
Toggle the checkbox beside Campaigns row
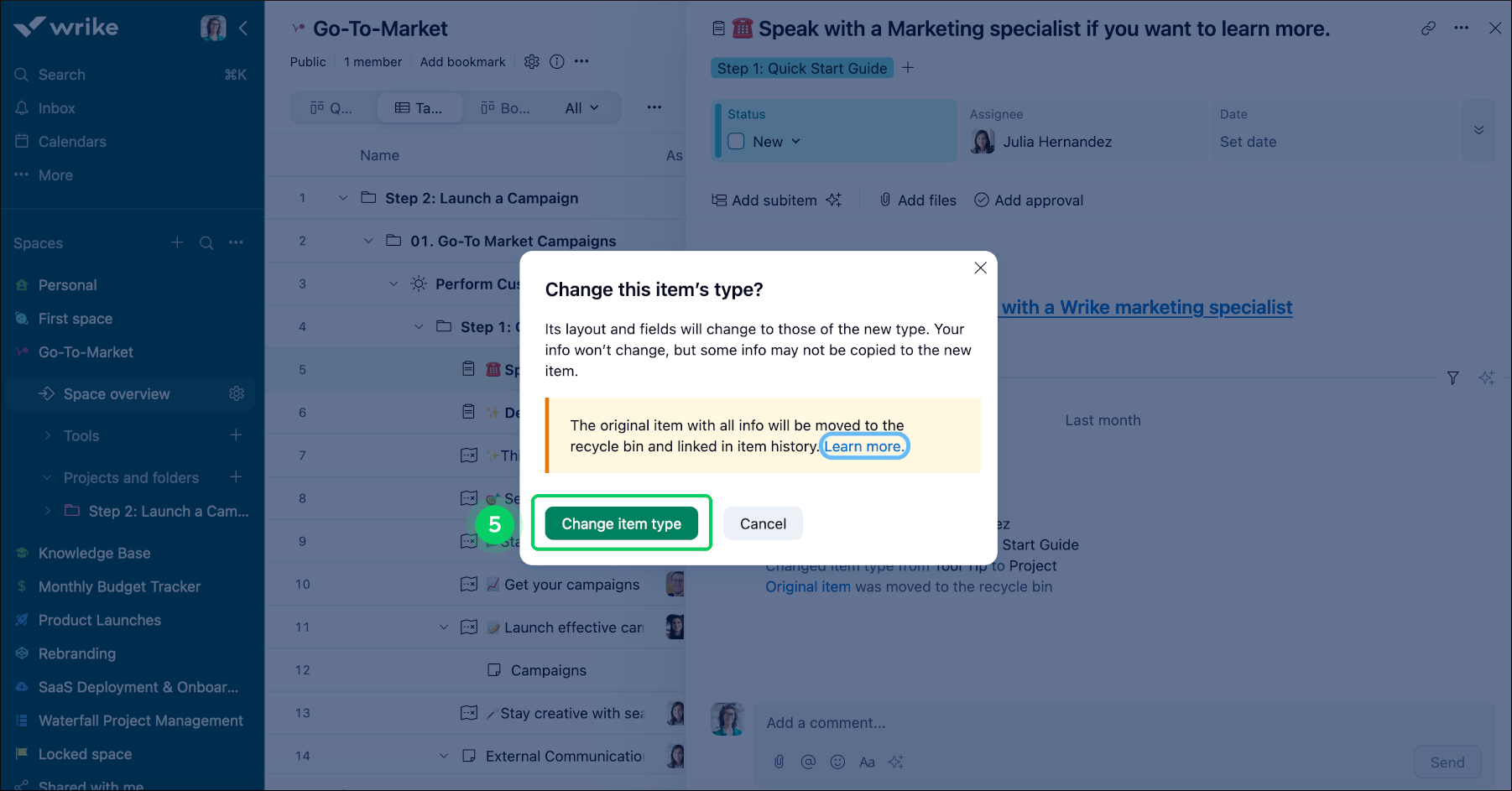tap(494, 670)
